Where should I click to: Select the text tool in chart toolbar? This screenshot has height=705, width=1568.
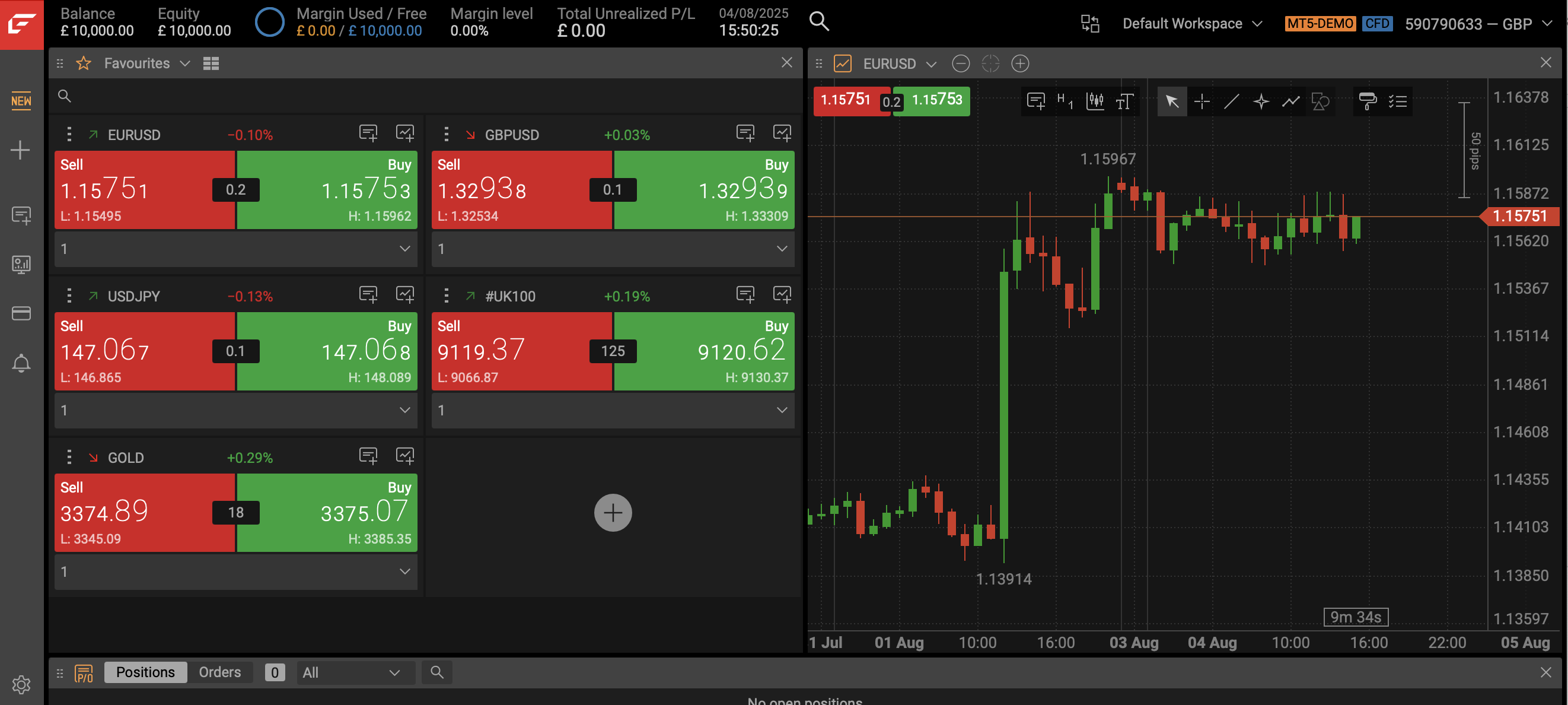tap(1125, 101)
